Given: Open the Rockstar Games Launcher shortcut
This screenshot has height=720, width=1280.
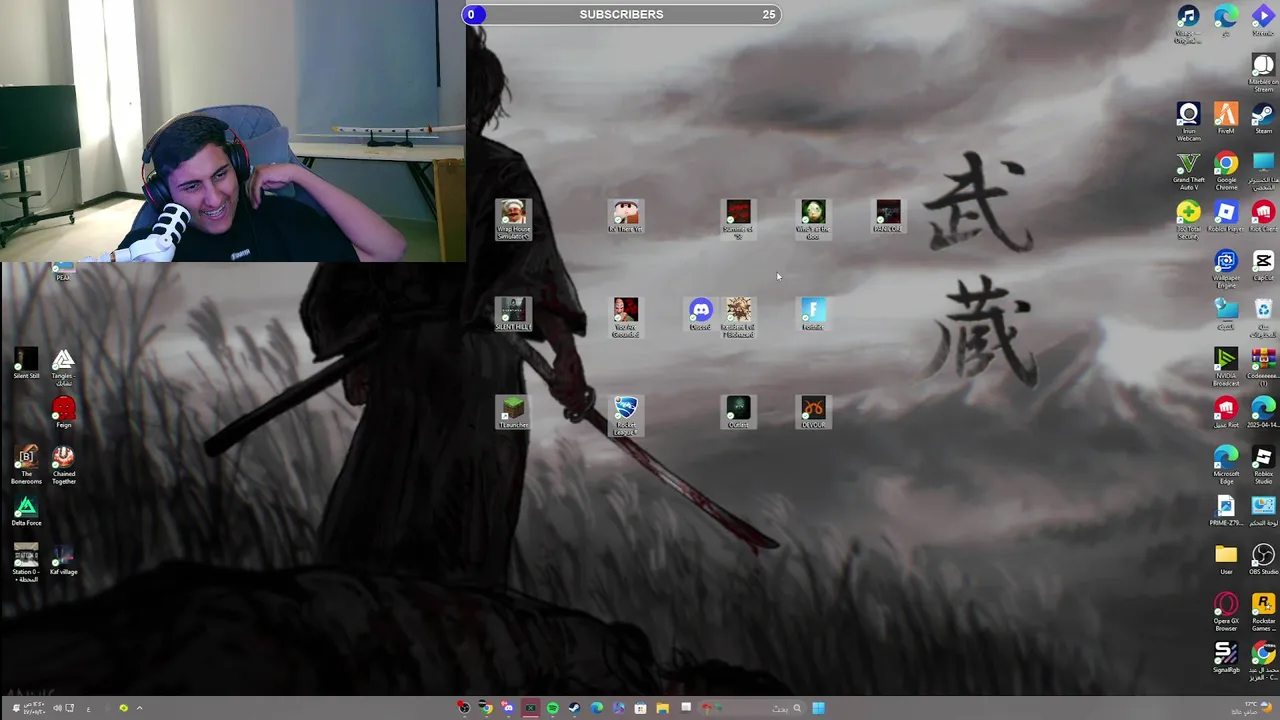Looking at the screenshot, I should (x=1263, y=611).
